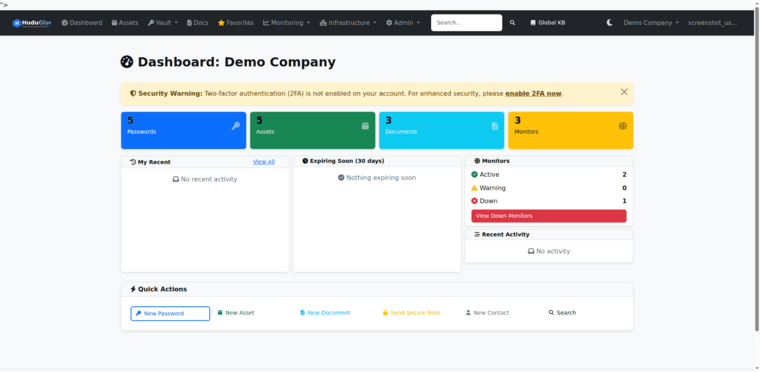The image size is (760, 372).
Task: Open the screenshot_us... user menu
Action: [x=712, y=23]
